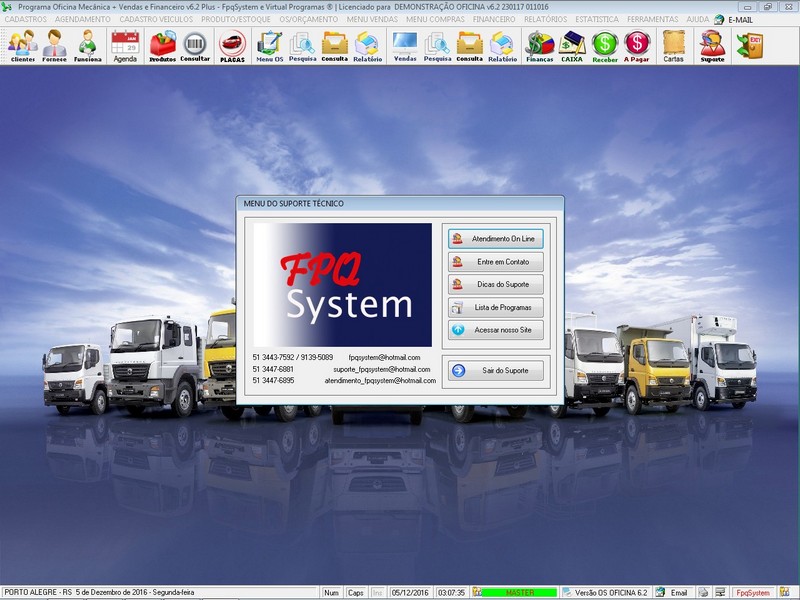Click Pesquisa icon next to Menu OS
This screenshot has height=600, width=800.
pos(303,46)
